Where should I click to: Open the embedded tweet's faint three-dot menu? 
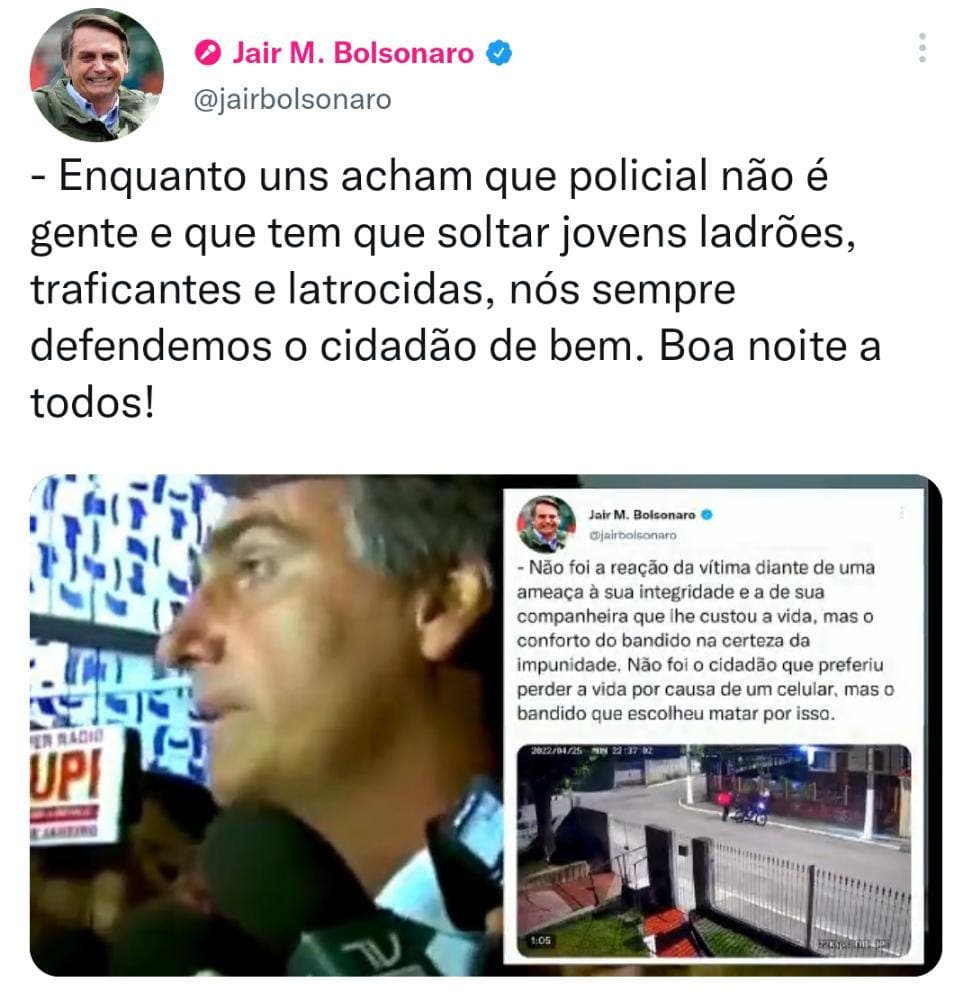coord(901,512)
